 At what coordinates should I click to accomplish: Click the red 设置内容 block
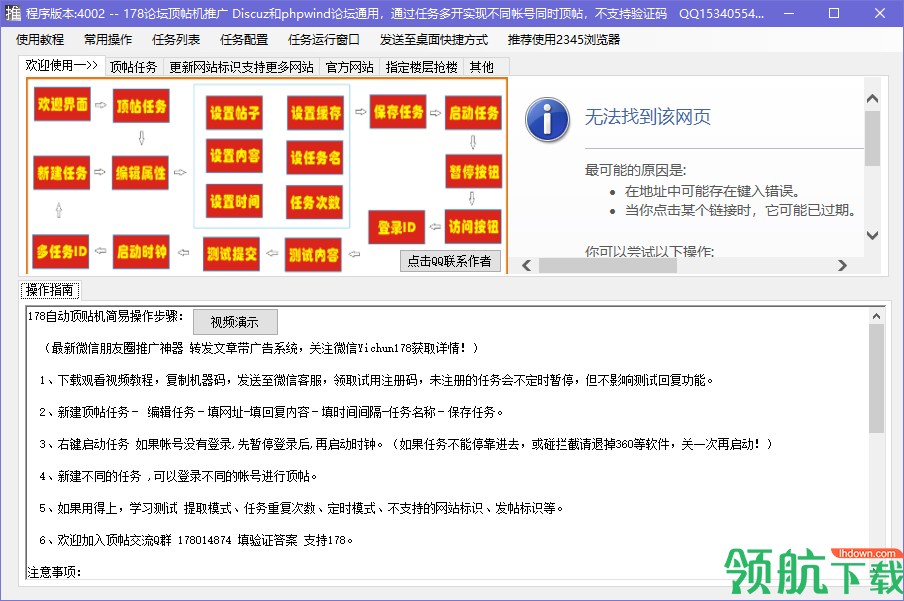point(235,156)
